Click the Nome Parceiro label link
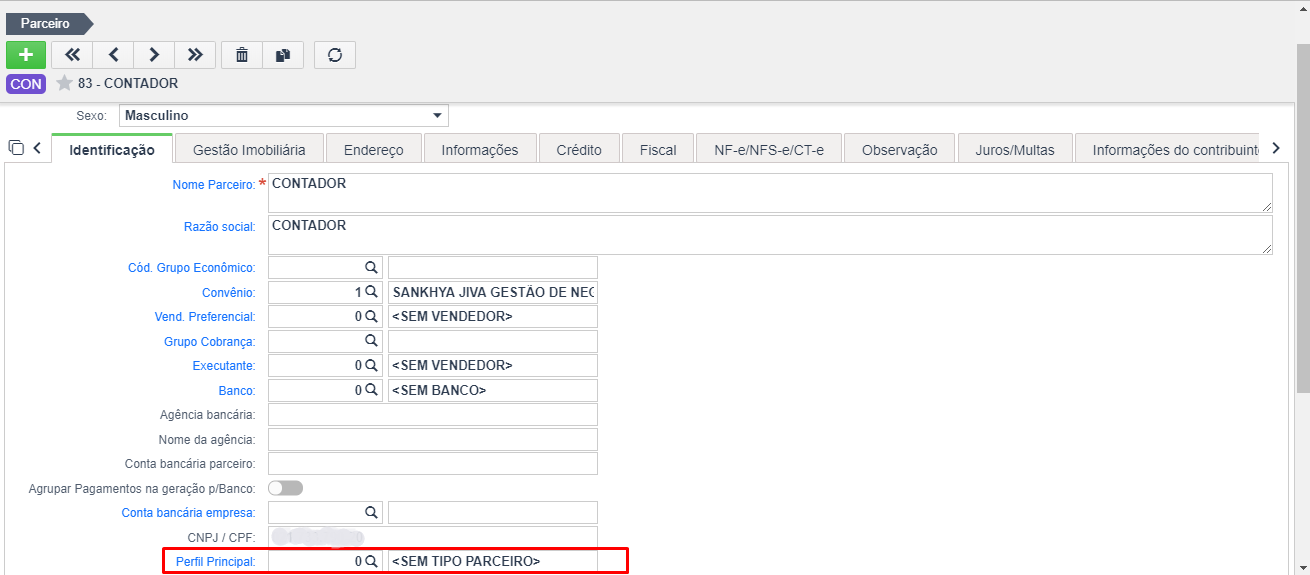Screen dimensions: 1310x575 tap(214, 185)
